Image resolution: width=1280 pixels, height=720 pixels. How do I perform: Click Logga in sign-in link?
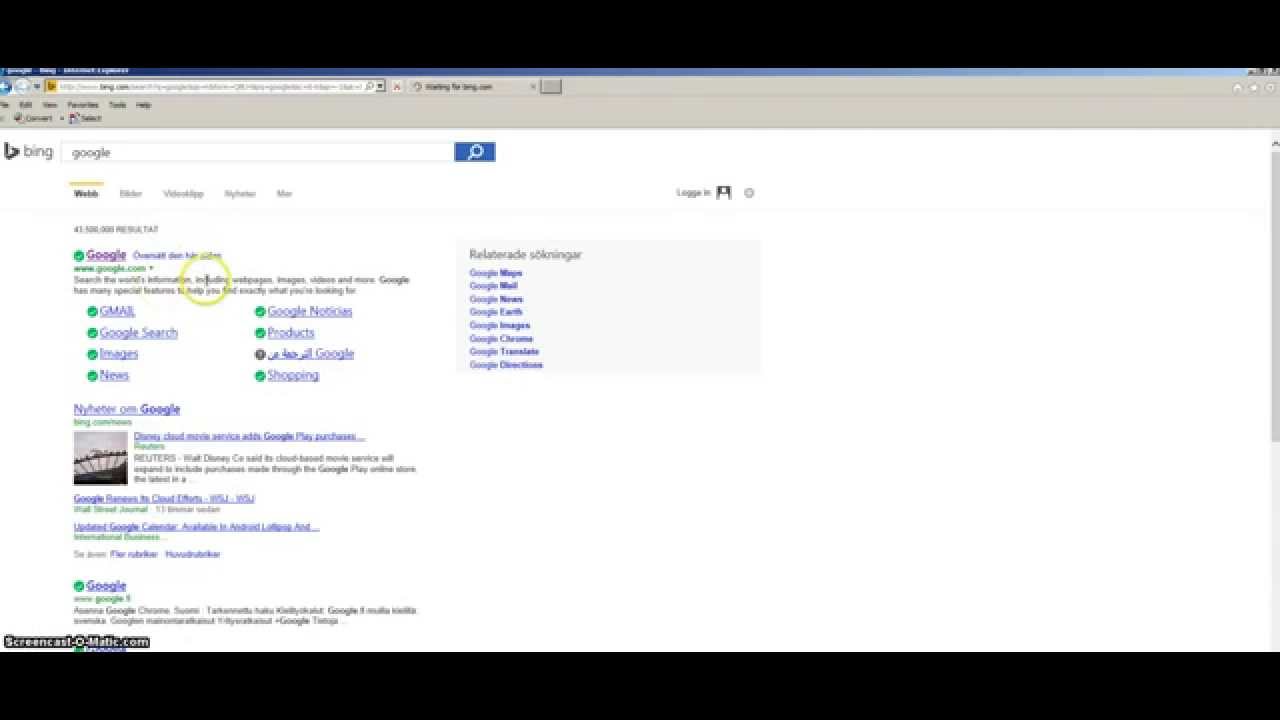(693, 193)
